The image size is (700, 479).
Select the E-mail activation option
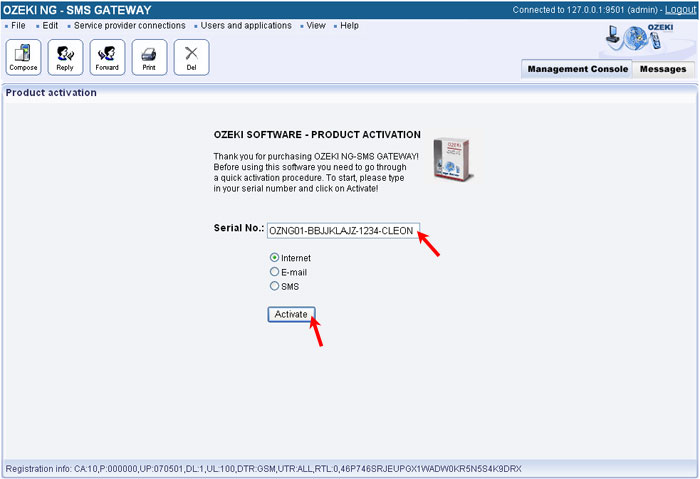coord(275,271)
